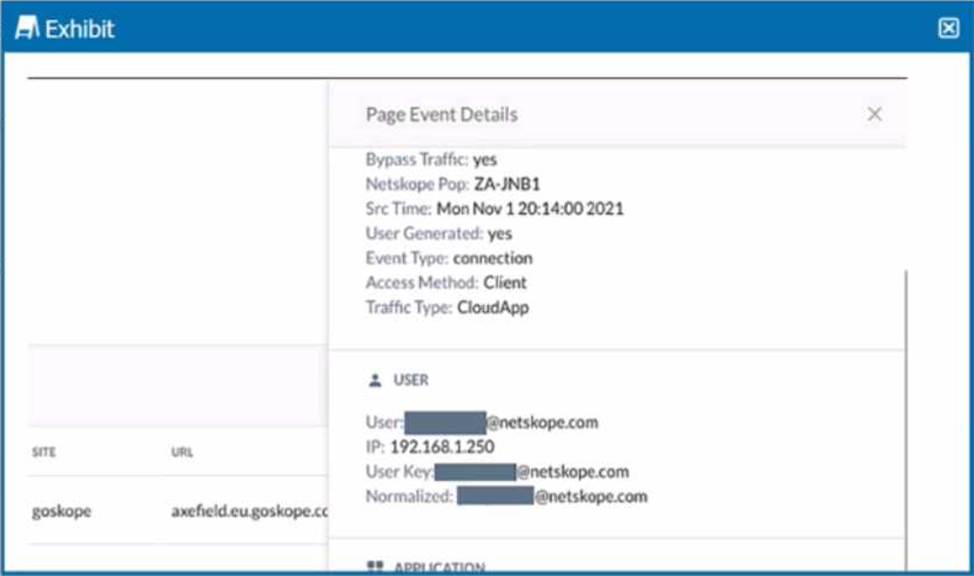Click the details panel vertical scrollbar
The width and height of the screenshot is (974, 576).
tap(906, 420)
